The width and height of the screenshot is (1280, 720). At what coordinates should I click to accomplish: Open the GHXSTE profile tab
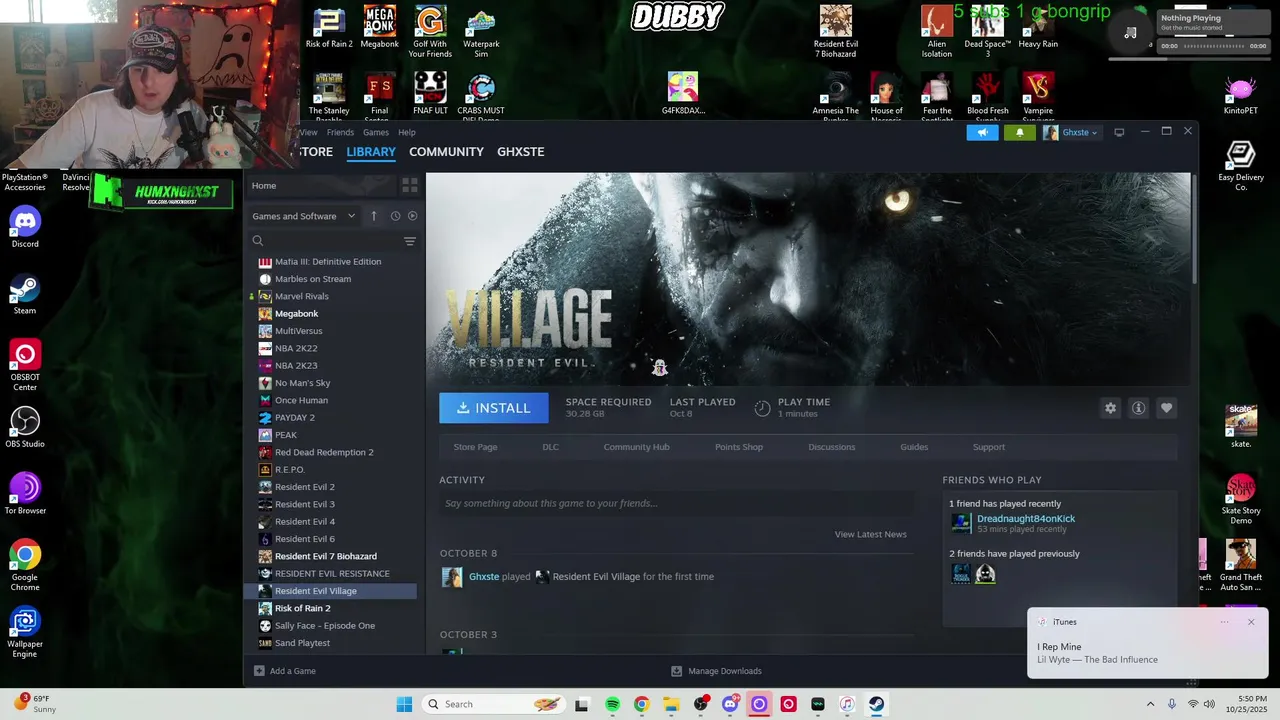click(x=520, y=152)
